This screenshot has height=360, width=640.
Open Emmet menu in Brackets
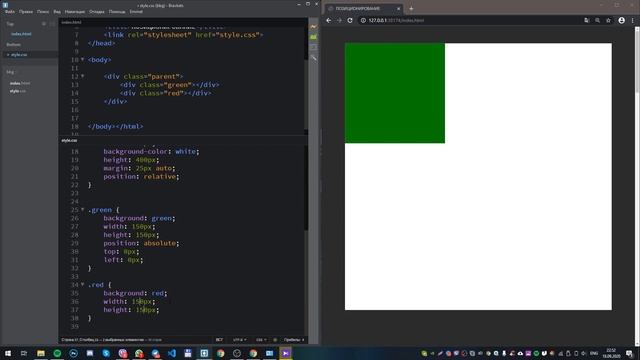(x=136, y=12)
